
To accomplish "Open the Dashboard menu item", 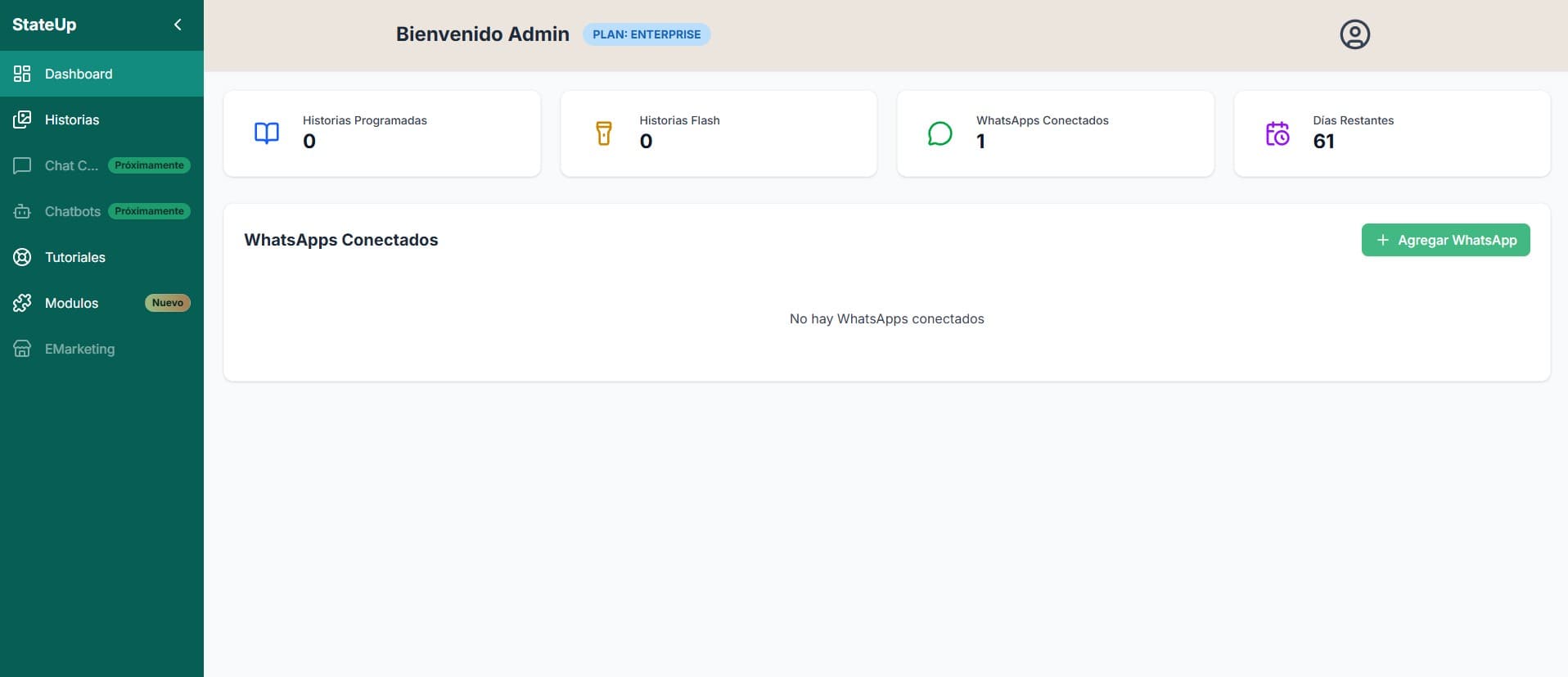I will coord(101,74).
